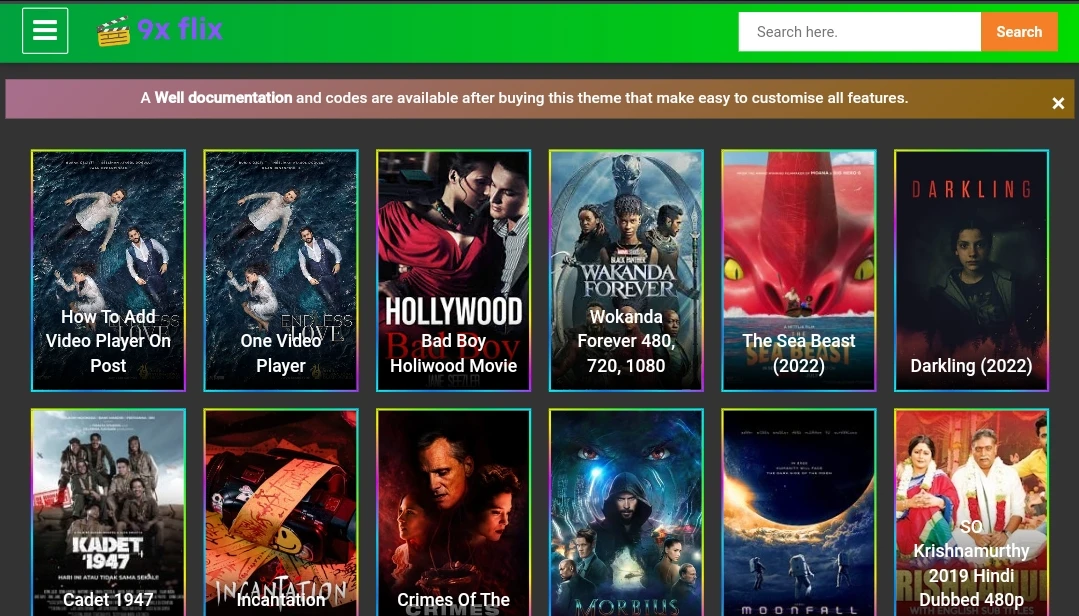Open Crimes Of The post

click(452, 512)
